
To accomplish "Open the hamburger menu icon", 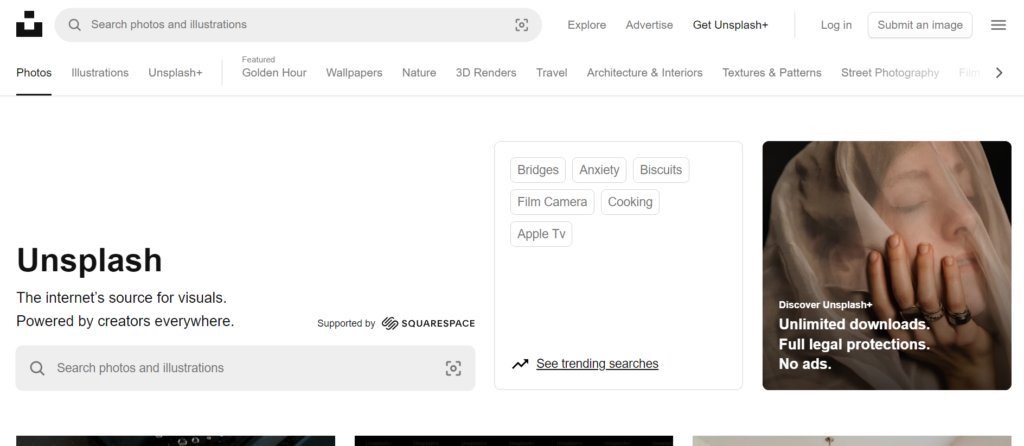I will tap(998, 25).
